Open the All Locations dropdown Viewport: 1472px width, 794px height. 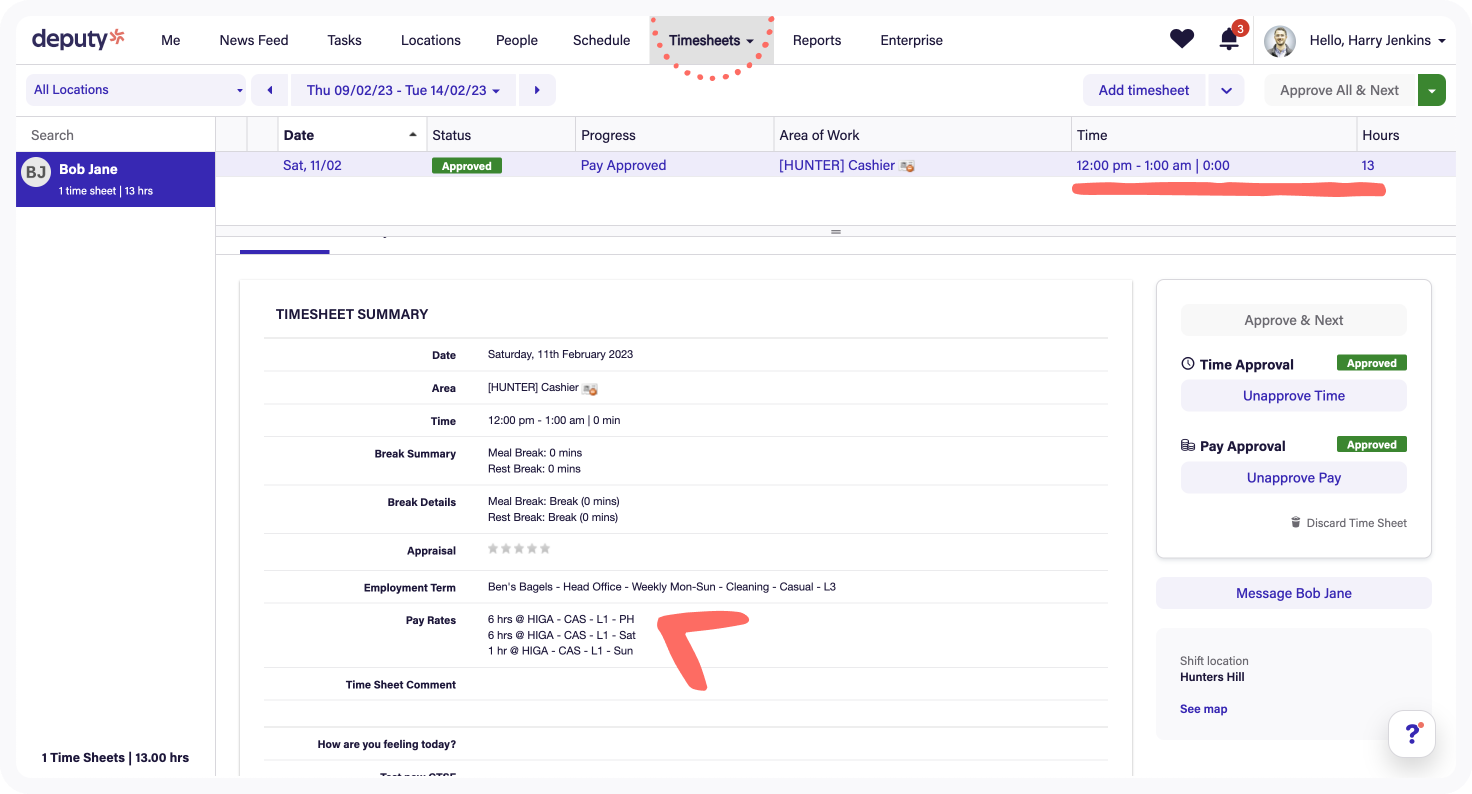[135, 89]
